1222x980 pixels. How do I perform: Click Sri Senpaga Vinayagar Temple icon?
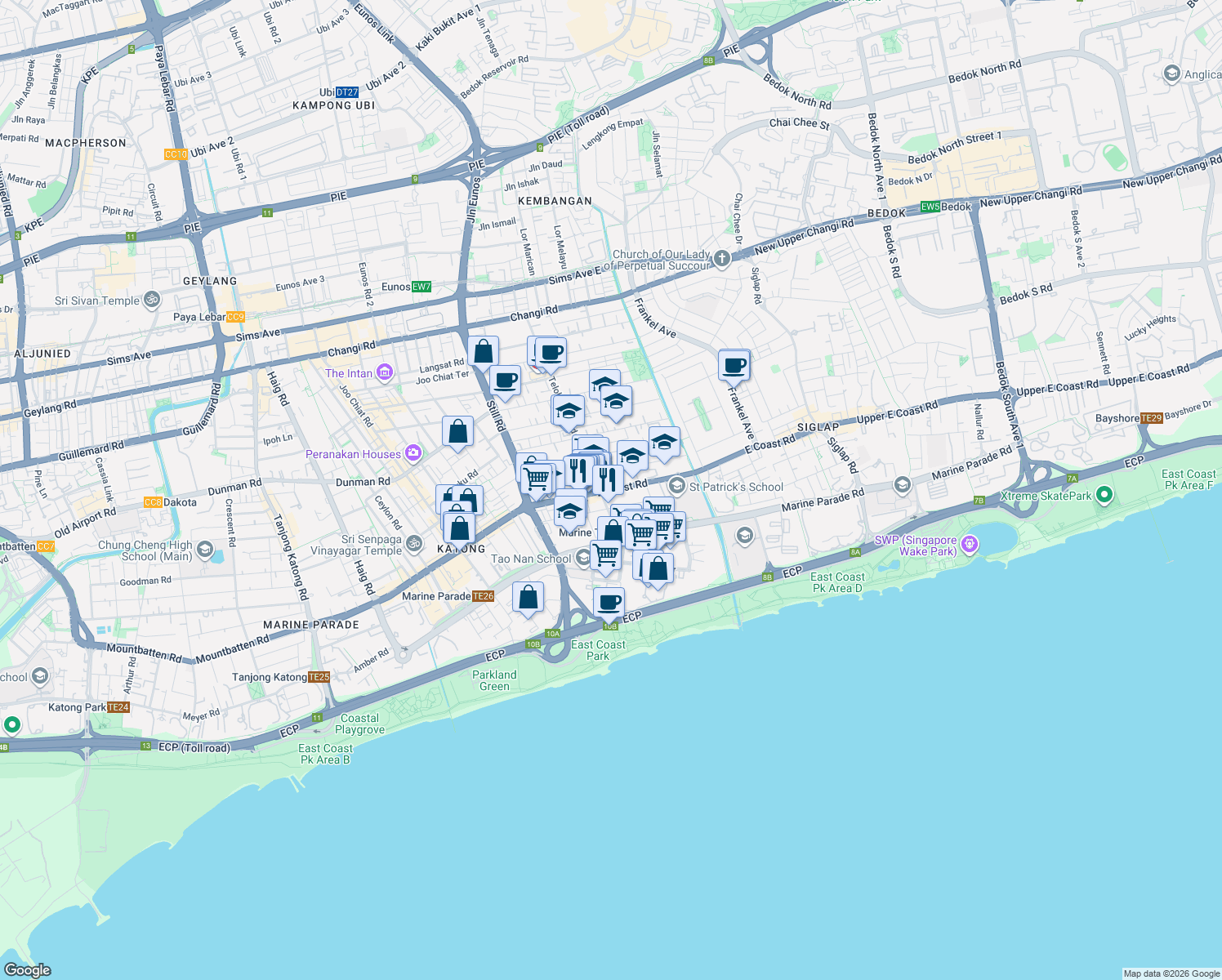pos(414,543)
